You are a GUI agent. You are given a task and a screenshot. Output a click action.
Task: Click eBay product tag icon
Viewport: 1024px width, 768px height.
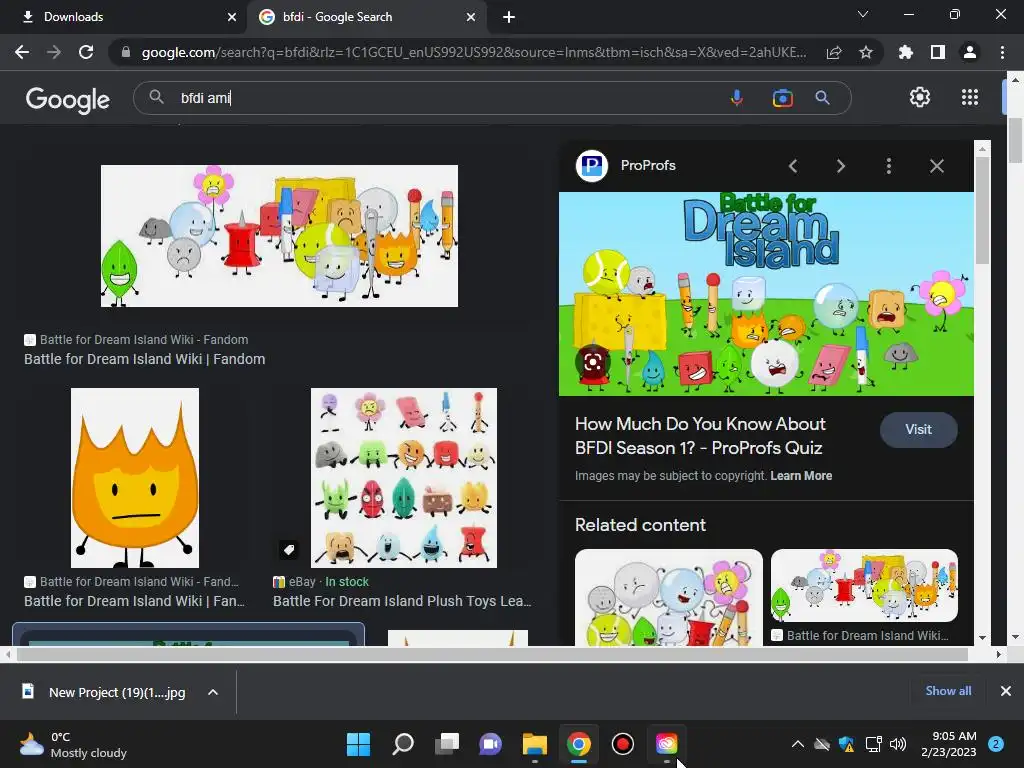coord(289,549)
